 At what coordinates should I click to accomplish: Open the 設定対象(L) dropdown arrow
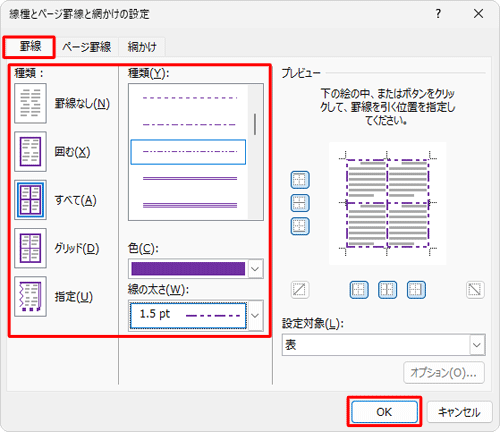coord(477,345)
